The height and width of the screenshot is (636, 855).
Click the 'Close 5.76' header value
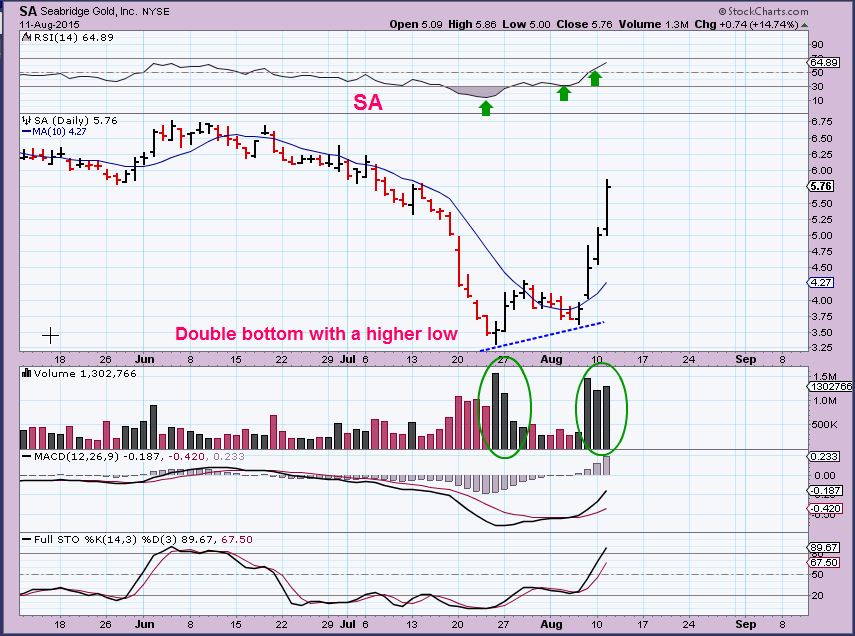pos(585,25)
